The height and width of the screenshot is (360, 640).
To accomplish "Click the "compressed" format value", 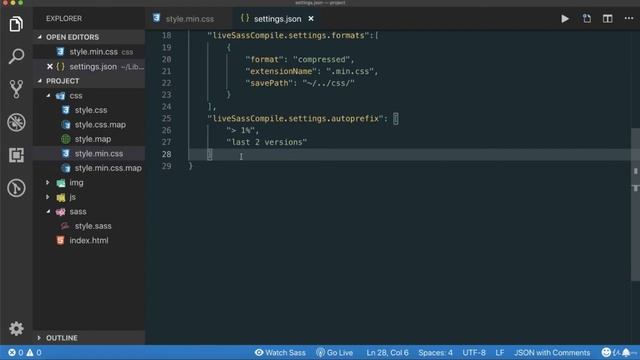I will (321, 59).
